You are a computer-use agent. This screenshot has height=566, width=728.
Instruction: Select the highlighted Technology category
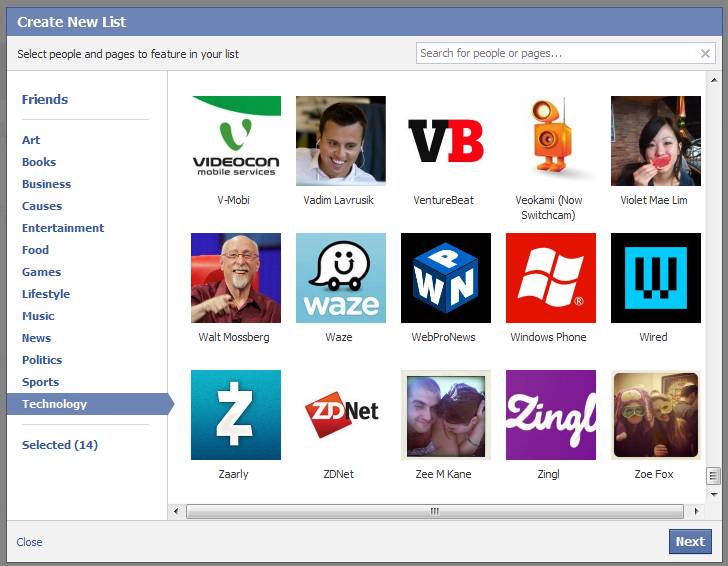[91, 404]
